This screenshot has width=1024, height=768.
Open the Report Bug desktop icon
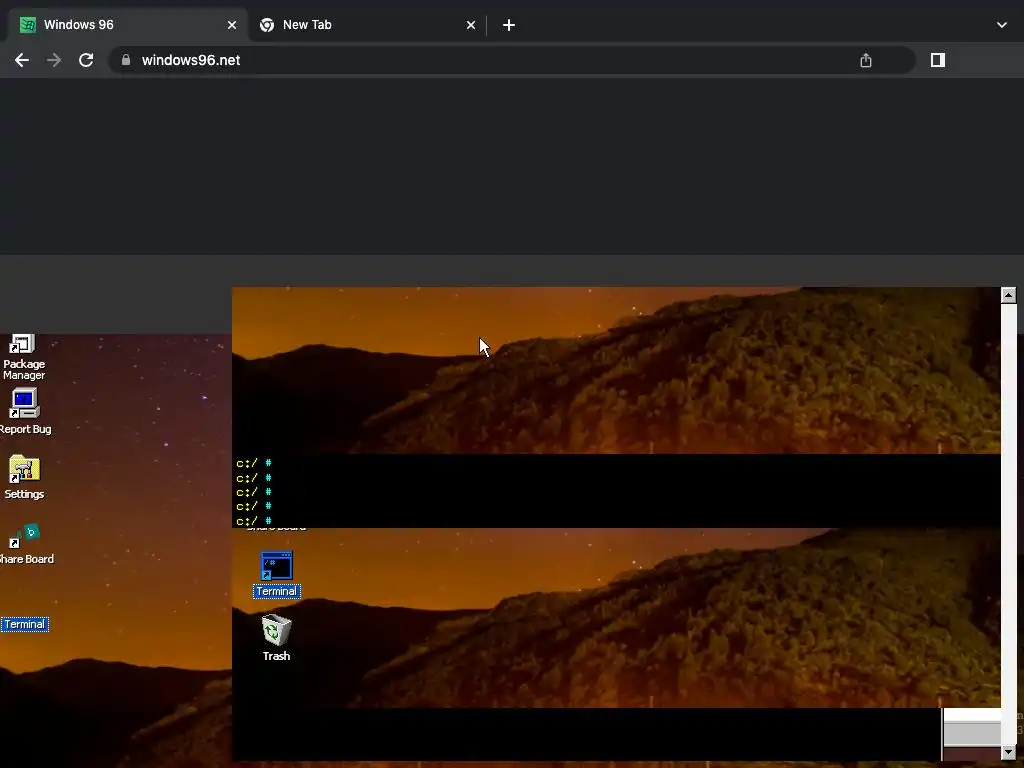(x=25, y=411)
